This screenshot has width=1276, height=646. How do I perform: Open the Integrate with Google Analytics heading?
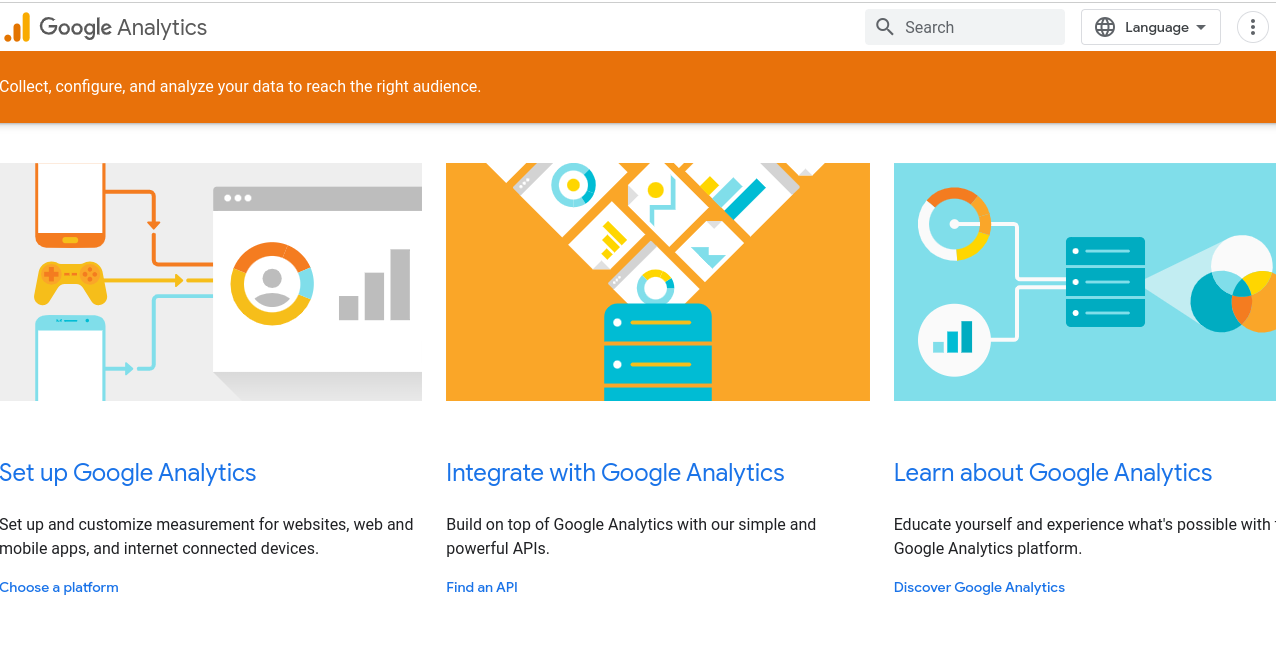coord(615,473)
